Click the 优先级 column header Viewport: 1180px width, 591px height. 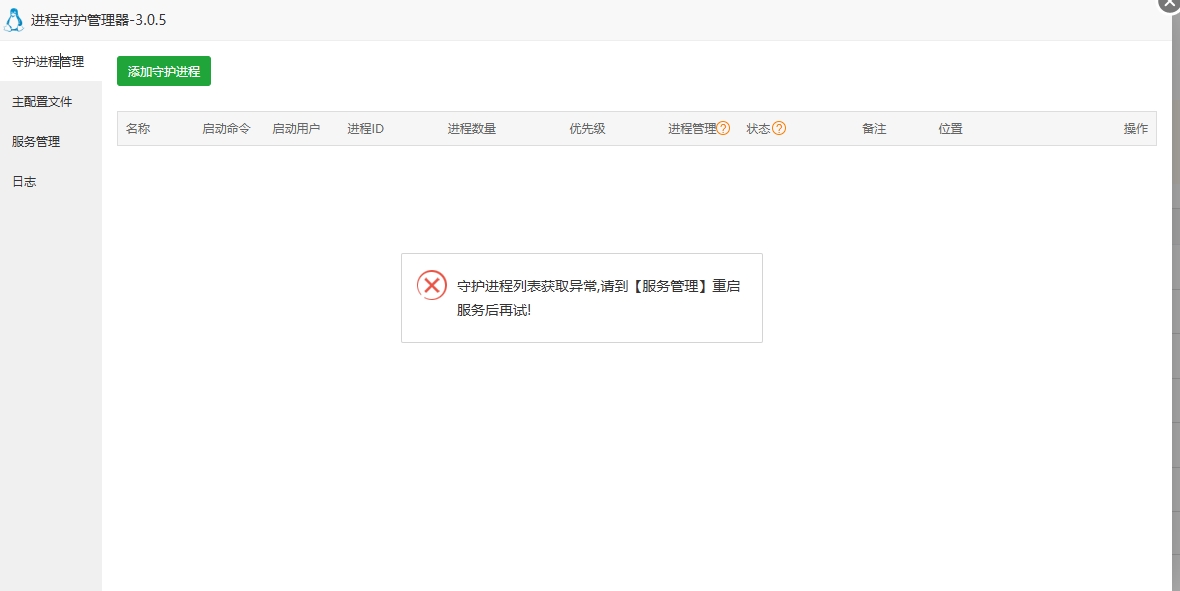(x=588, y=129)
